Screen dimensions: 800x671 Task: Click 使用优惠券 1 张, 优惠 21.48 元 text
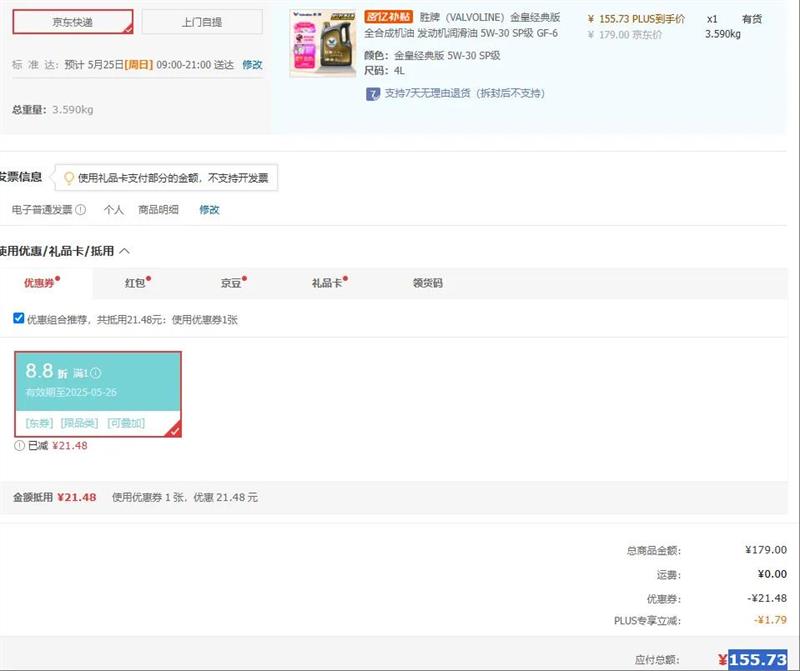click(185, 498)
